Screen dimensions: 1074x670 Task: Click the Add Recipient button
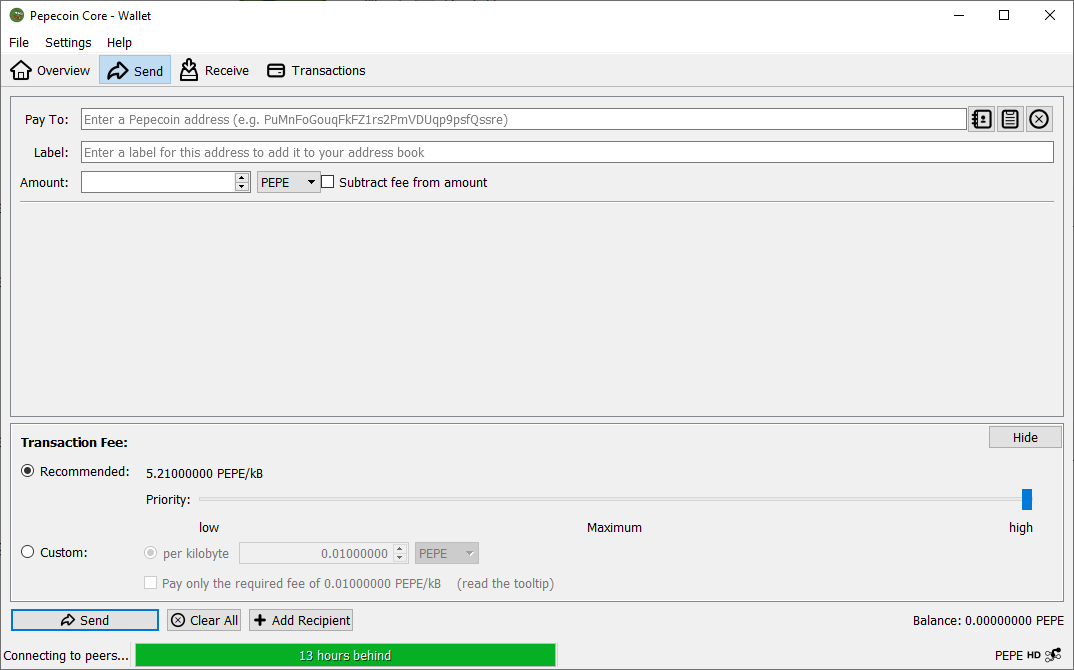coord(300,619)
